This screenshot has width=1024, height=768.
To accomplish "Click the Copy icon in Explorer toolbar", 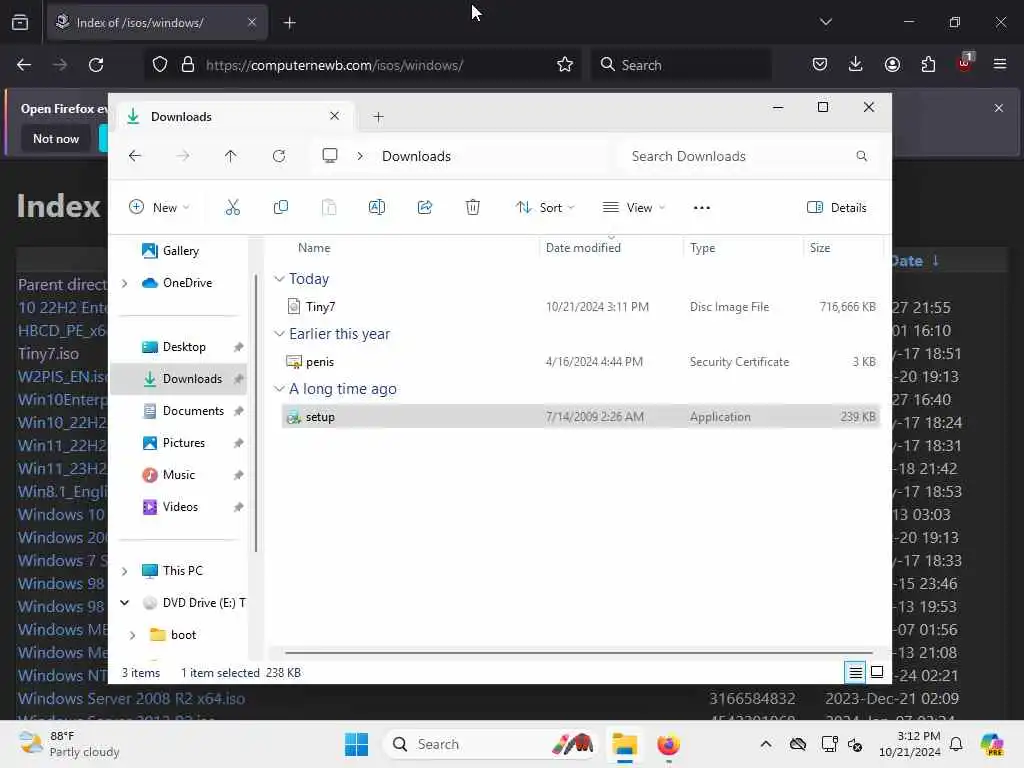I will (x=281, y=208).
